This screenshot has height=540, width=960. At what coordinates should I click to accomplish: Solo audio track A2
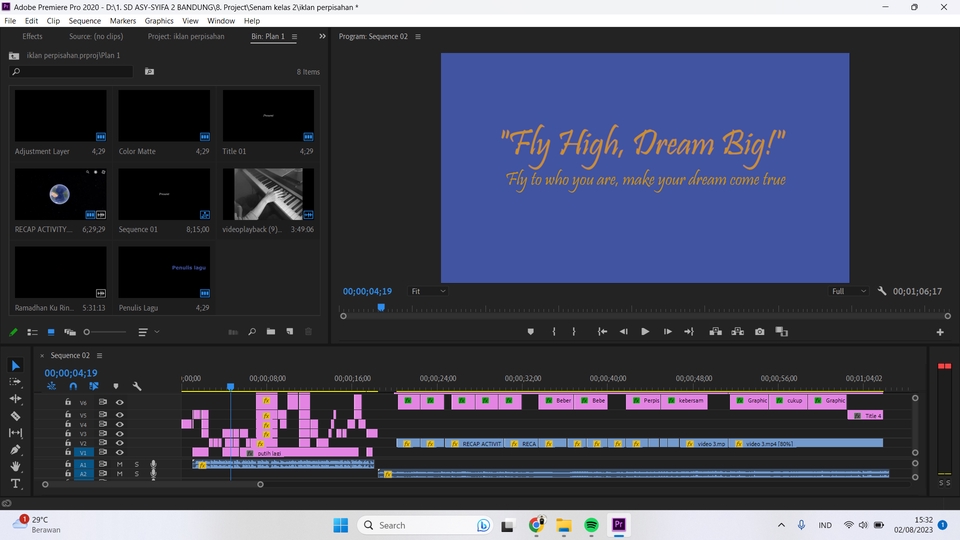click(x=137, y=473)
